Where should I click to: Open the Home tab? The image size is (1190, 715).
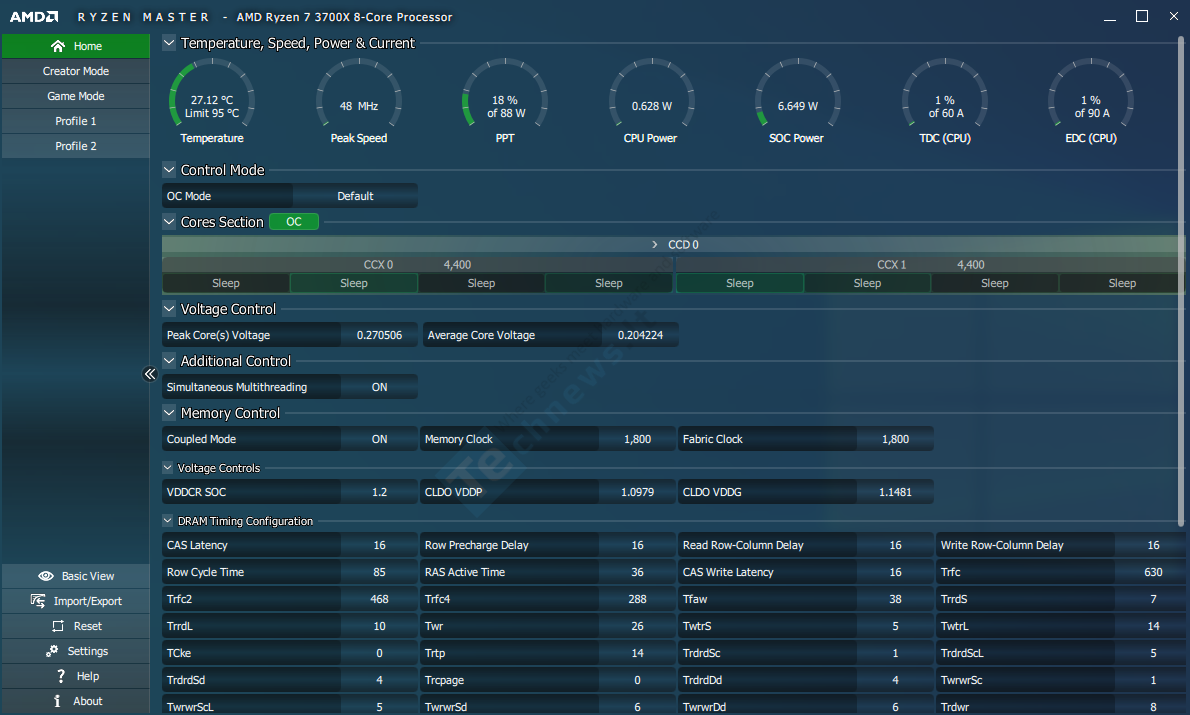[76, 46]
